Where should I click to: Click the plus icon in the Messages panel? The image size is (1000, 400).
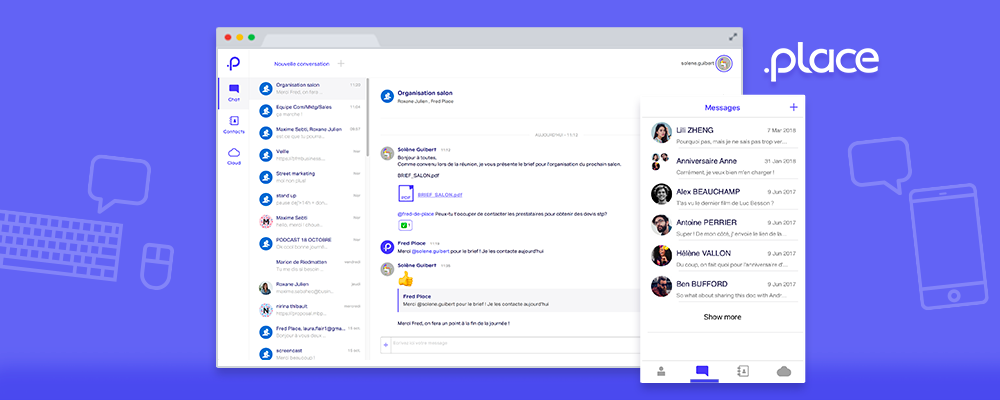[x=793, y=107]
